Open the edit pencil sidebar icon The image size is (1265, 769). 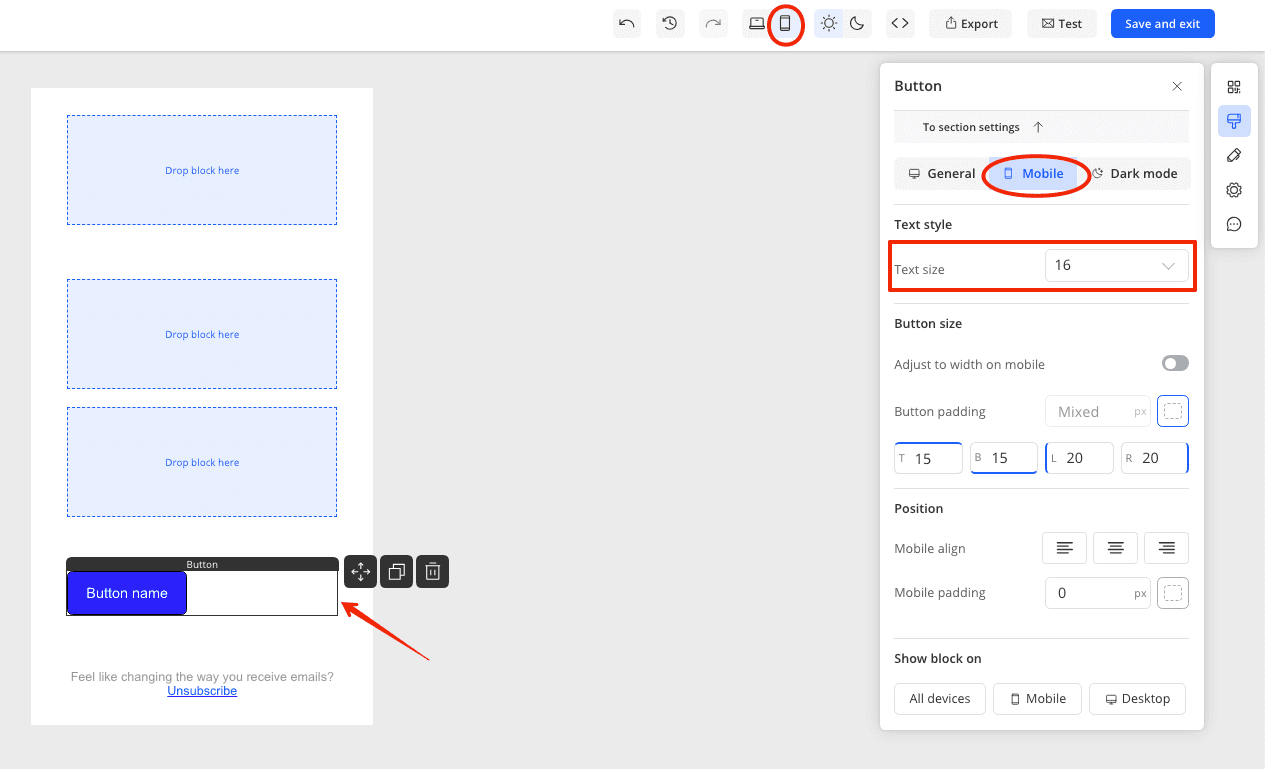pos(1234,155)
